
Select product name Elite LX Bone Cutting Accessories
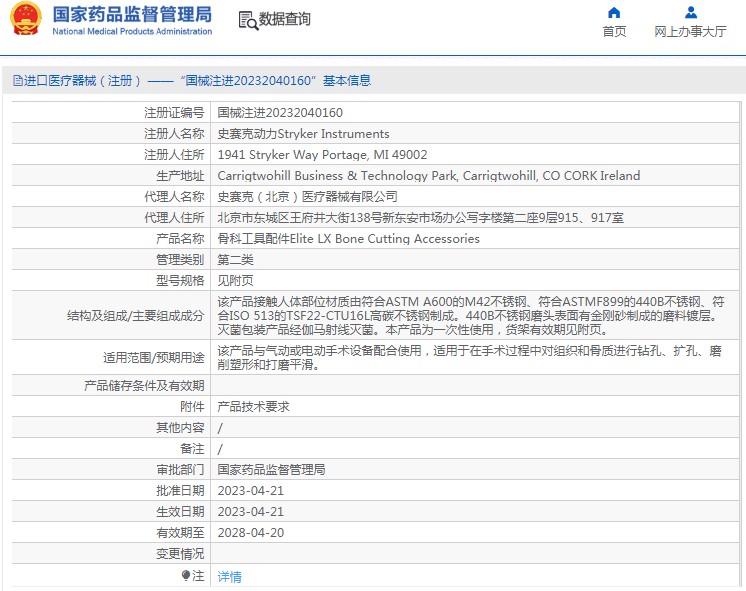[x=348, y=238]
